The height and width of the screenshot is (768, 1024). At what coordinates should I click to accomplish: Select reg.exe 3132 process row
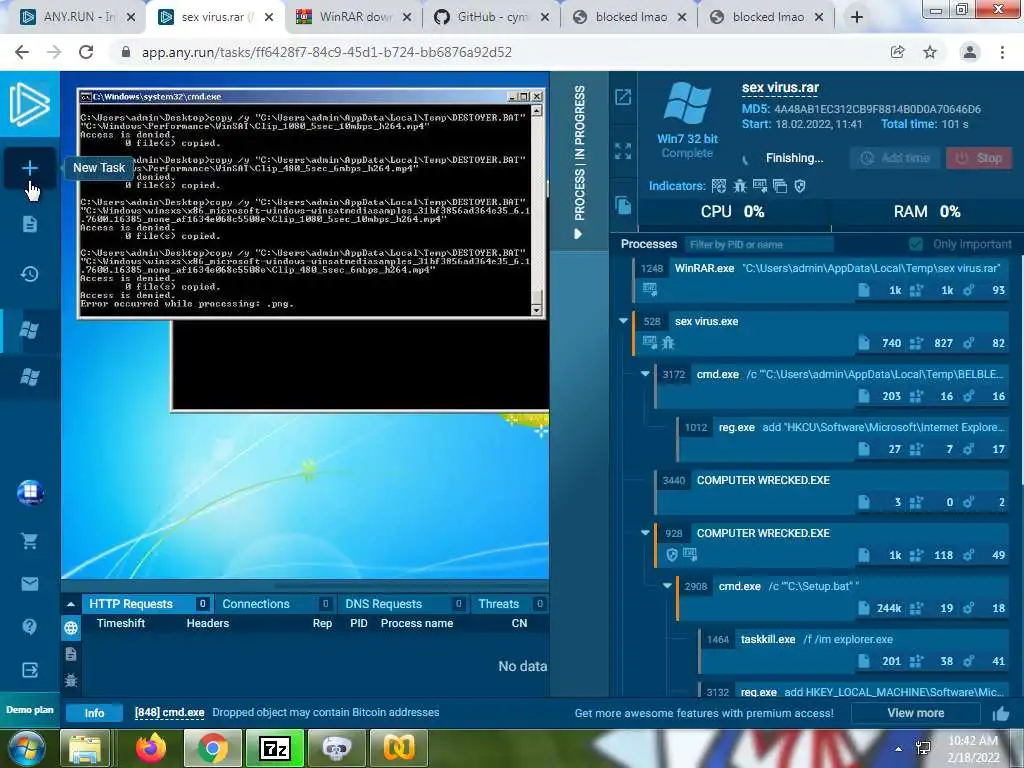tap(854, 692)
